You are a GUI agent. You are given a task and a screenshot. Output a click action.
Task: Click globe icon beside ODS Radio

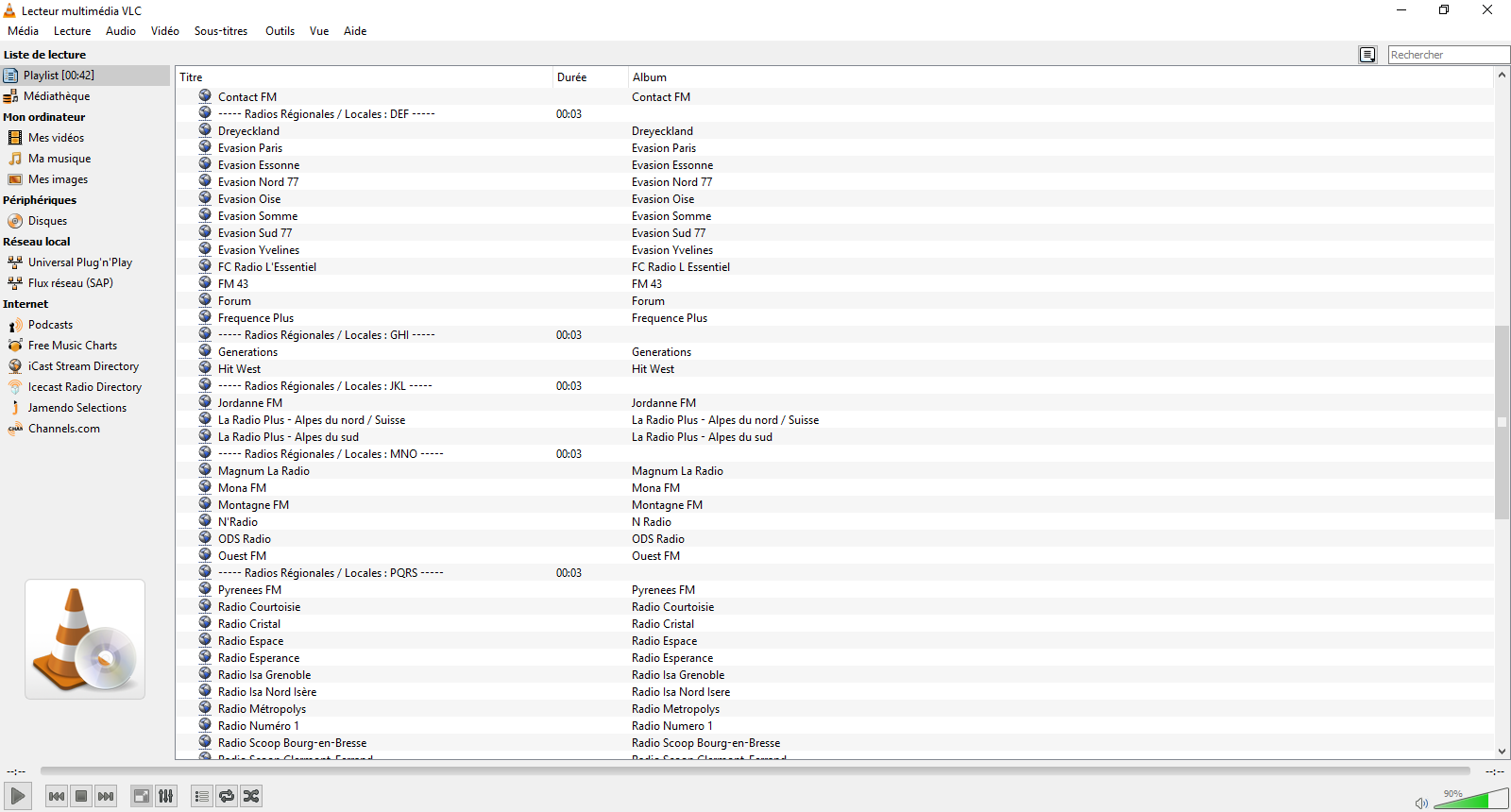[205, 537]
